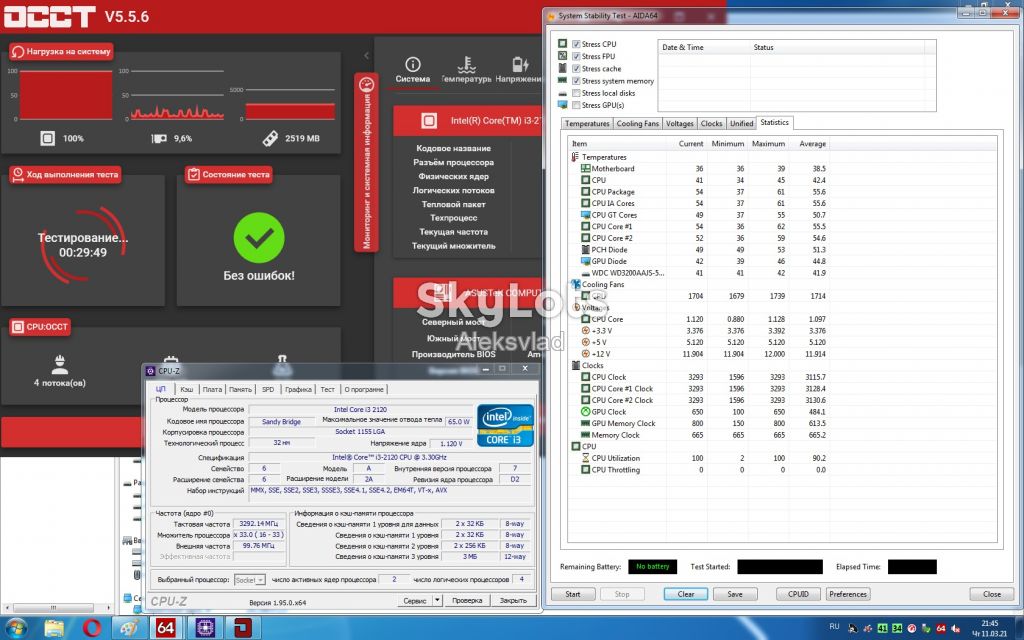Click the memory stick icon beside 2519 MB
Viewport: 1024px width, 640px height.
pyautogui.click(x=270, y=138)
